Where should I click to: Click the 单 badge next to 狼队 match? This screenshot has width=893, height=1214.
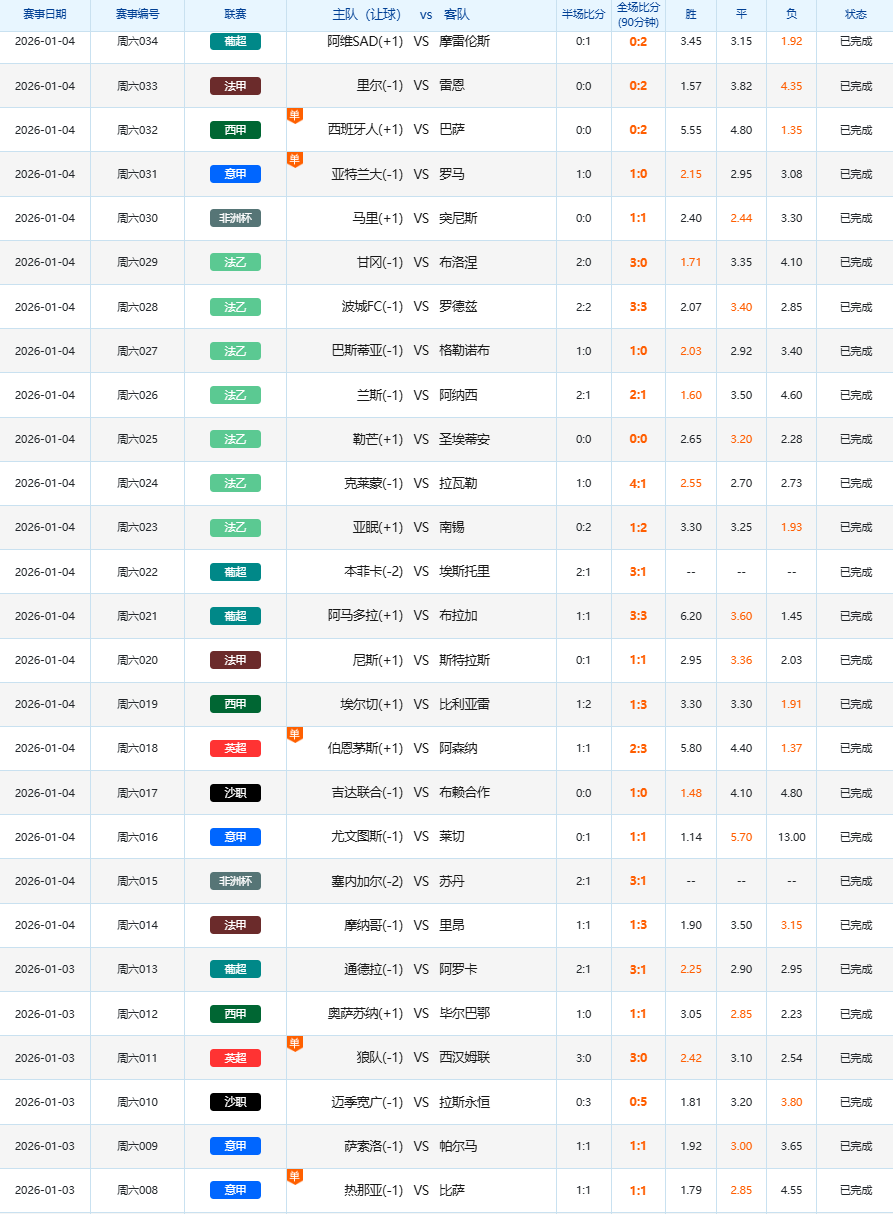(294, 1044)
